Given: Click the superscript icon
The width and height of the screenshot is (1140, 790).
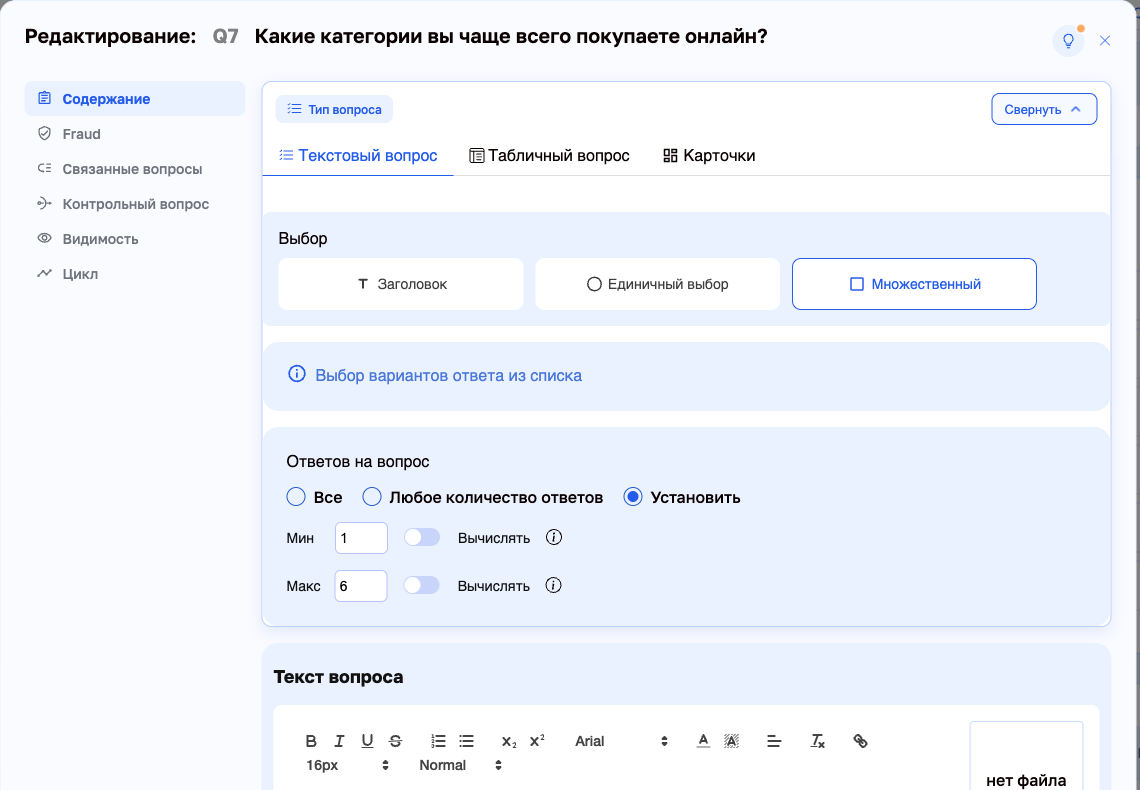Looking at the screenshot, I should coord(537,741).
